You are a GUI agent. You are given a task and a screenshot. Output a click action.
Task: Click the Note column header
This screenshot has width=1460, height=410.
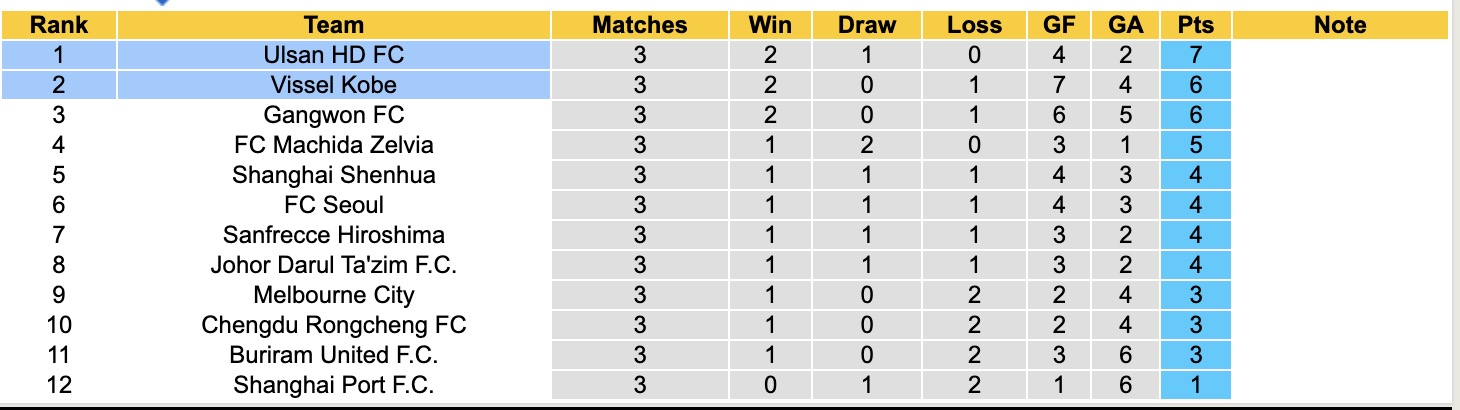point(1340,25)
